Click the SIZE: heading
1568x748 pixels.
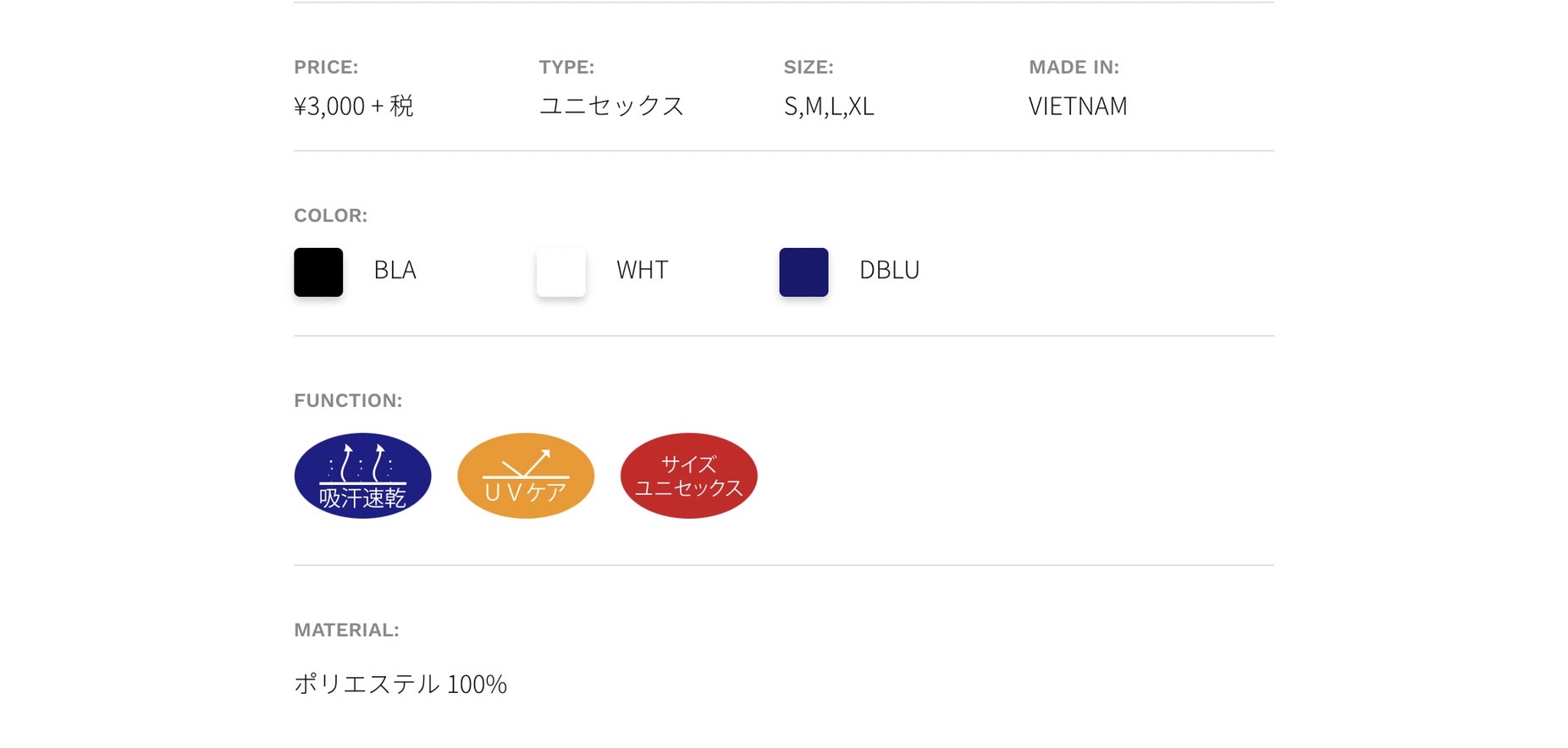(x=809, y=67)
